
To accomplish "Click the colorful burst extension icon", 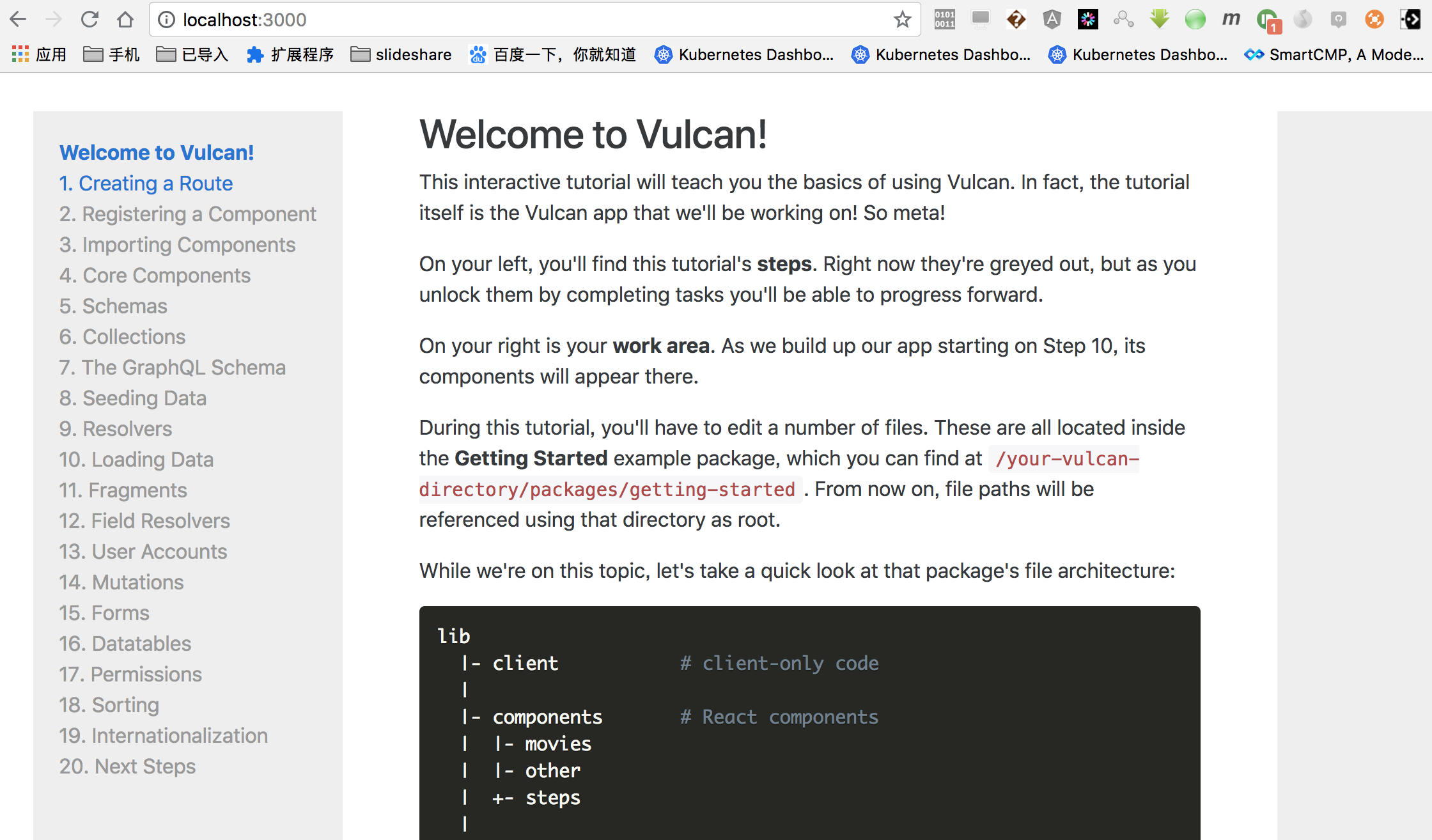I will 1087,19.
